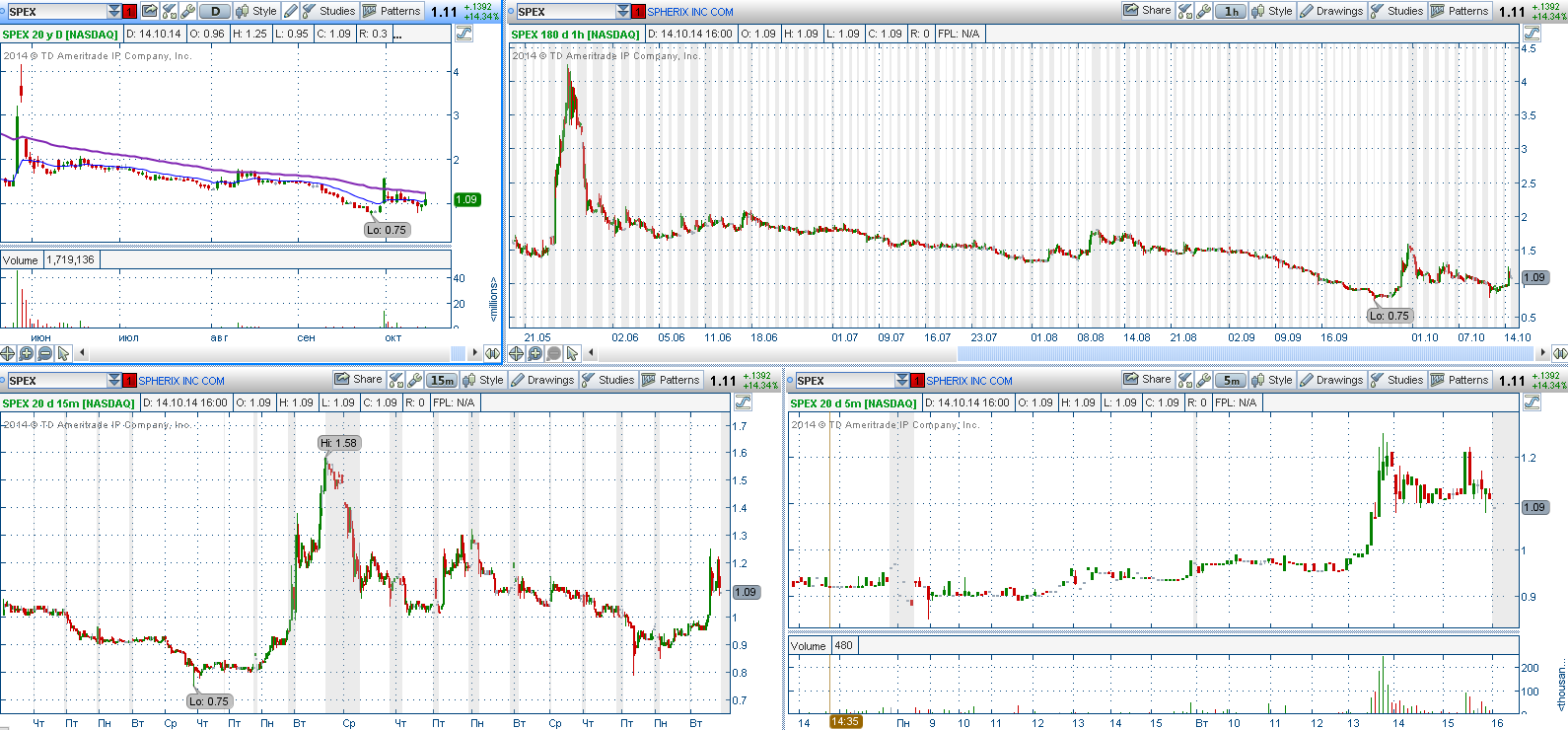Open SPHERIX INC COM link on 15m chart

pos(181,381)
